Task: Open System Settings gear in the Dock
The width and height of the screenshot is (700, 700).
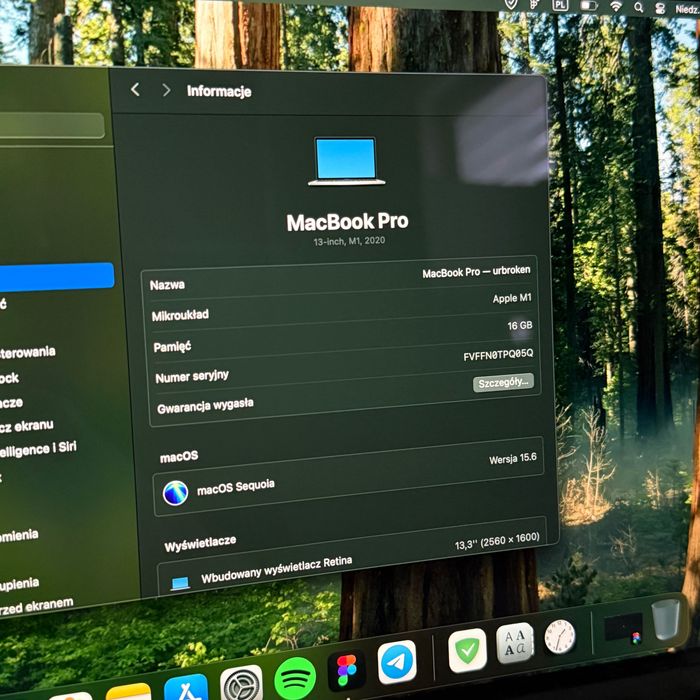Action: coord(242,684)
